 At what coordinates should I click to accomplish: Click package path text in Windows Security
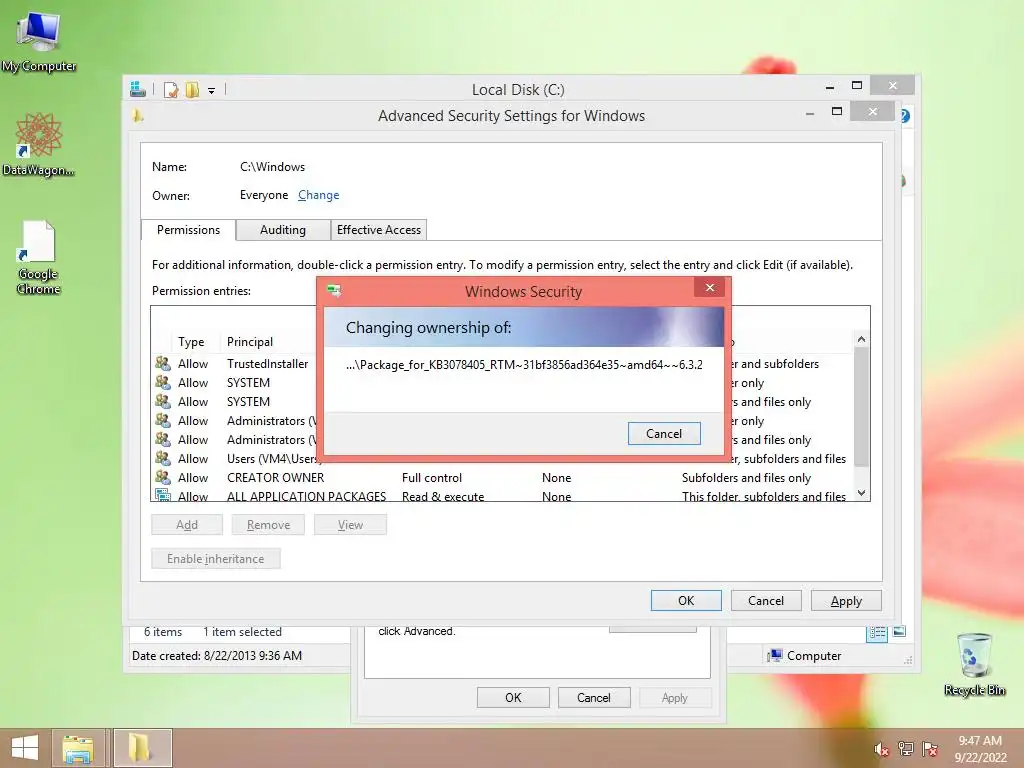point(524,364)
